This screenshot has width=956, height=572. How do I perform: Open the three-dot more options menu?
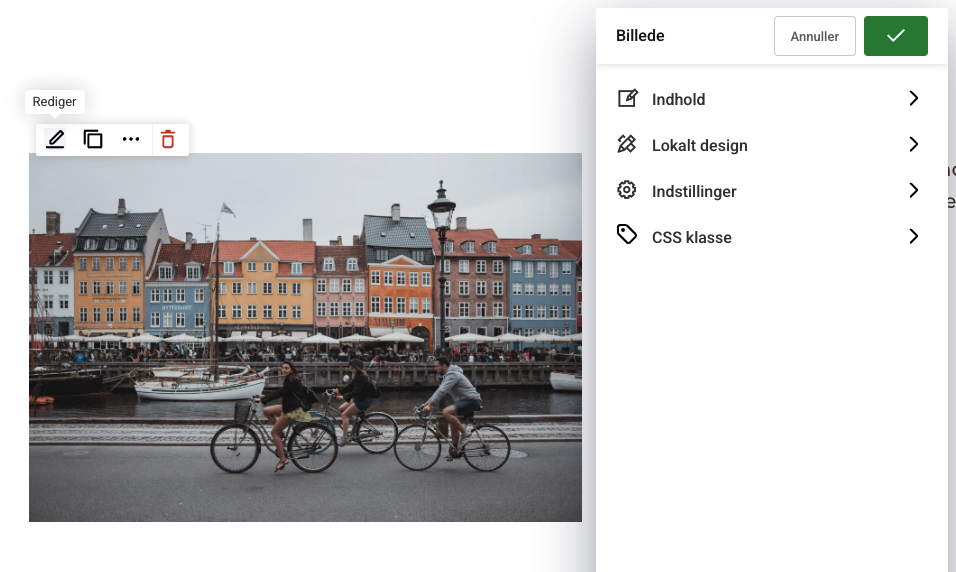click(x=131, y=140)
